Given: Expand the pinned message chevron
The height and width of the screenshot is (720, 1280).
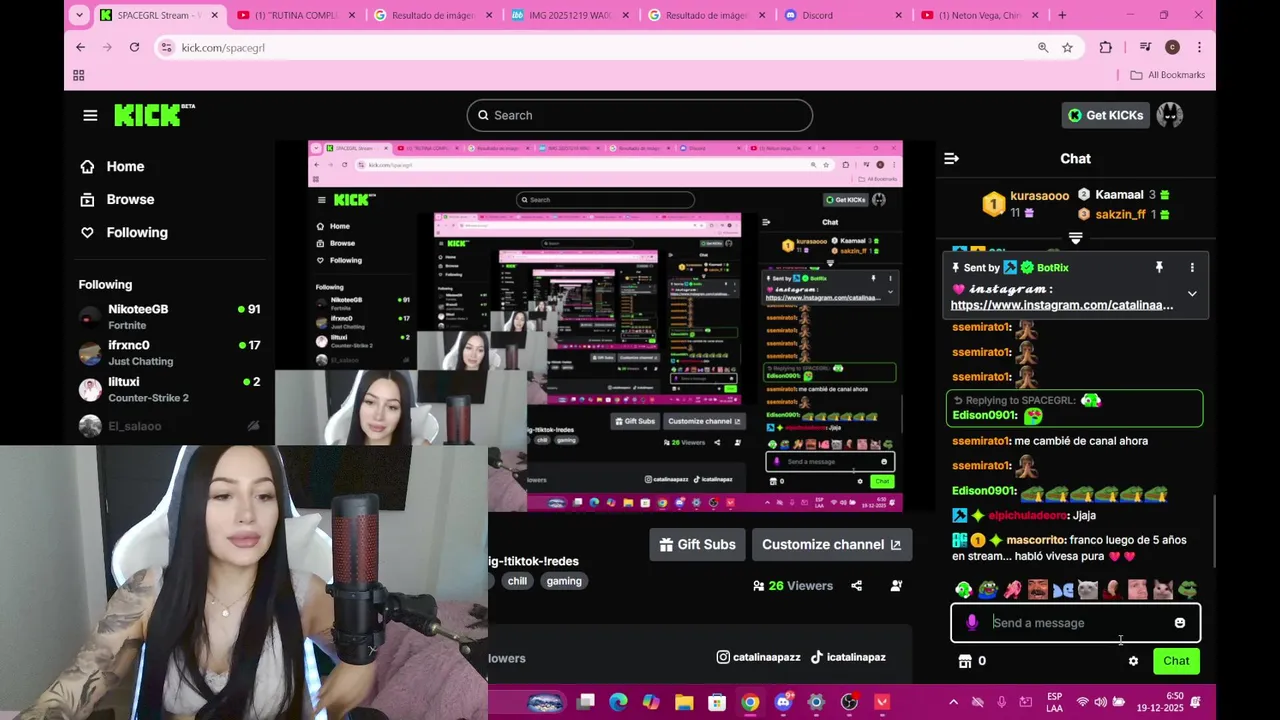Looking at the screenshot, I should 1192,294.
